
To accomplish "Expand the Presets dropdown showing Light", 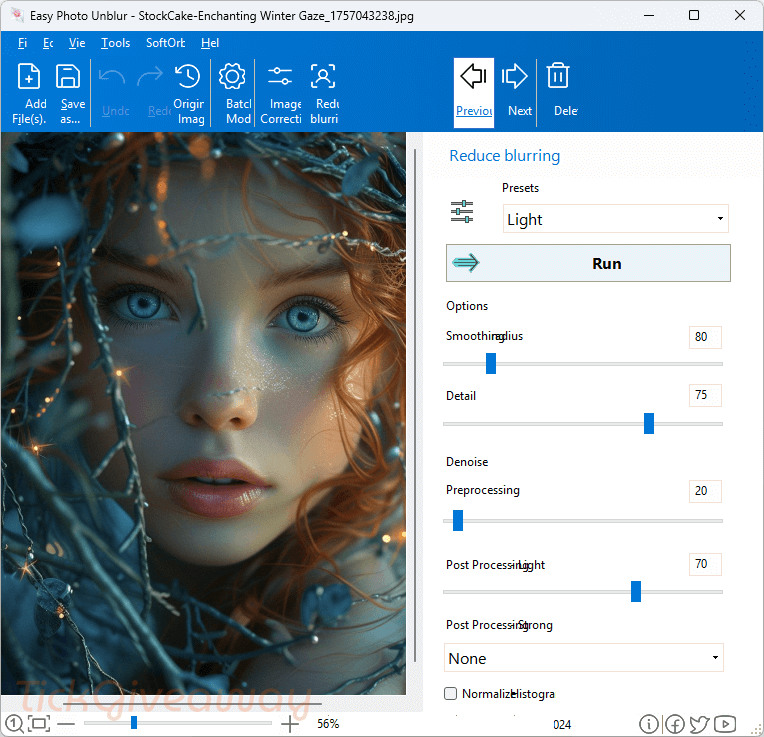I will pos(616,219).
